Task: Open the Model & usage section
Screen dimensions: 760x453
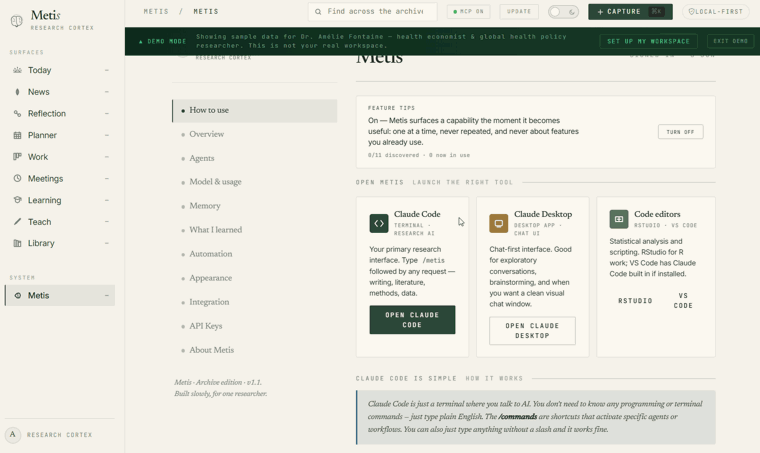Action: click(x=254, y=182)
